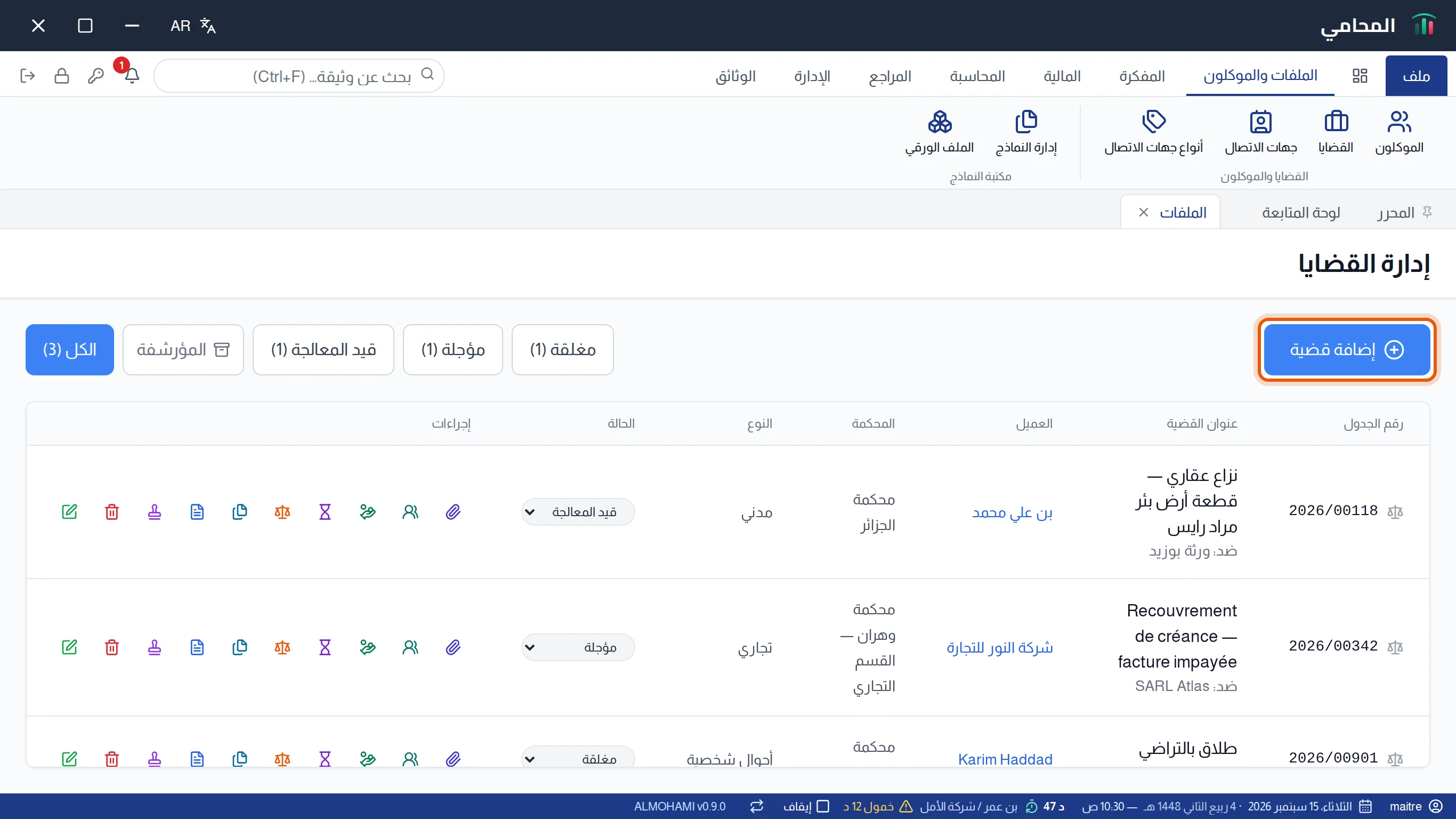Open the notifications bell
The height and width of the screenshot is (819, 1456).
point(132,75)
